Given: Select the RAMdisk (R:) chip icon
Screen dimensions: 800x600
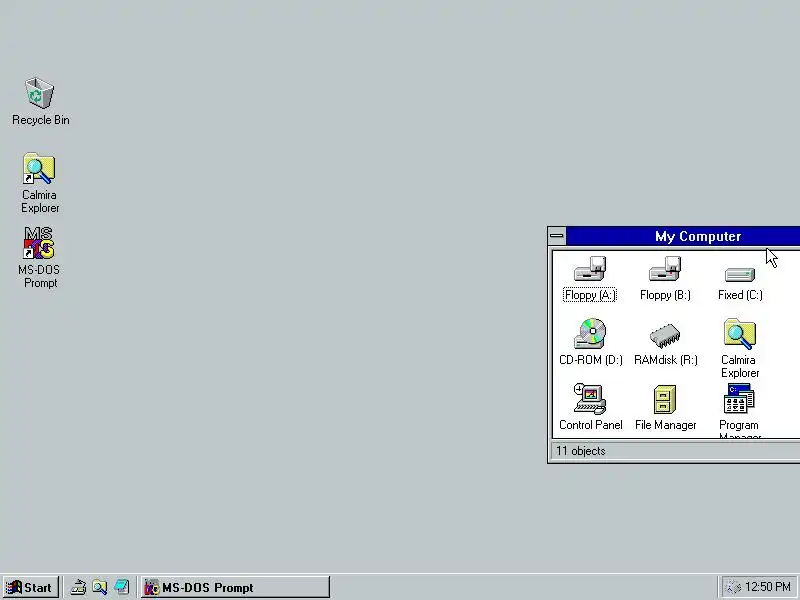Looking at the screenshot, I should click(665, 336).
